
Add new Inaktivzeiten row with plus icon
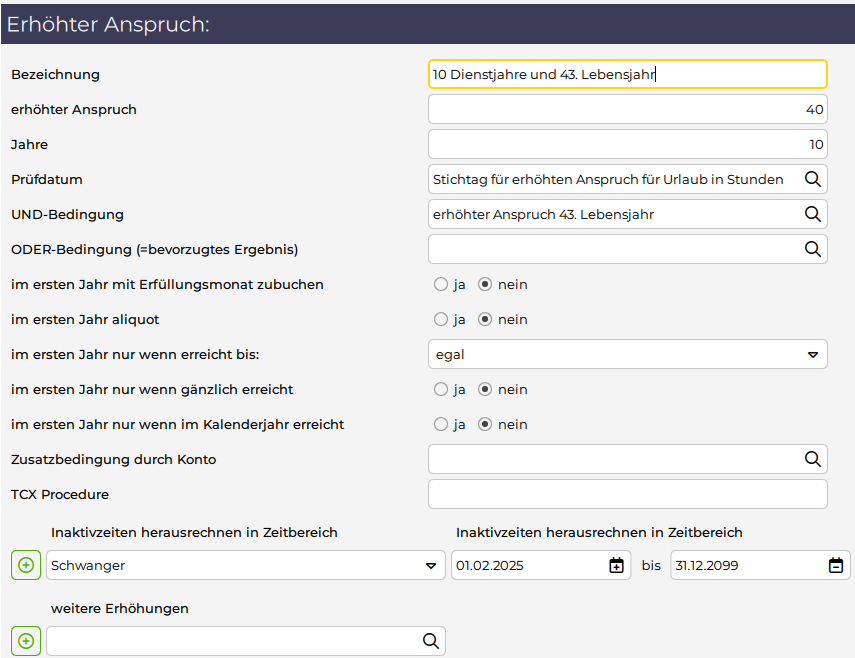point(26,565)
